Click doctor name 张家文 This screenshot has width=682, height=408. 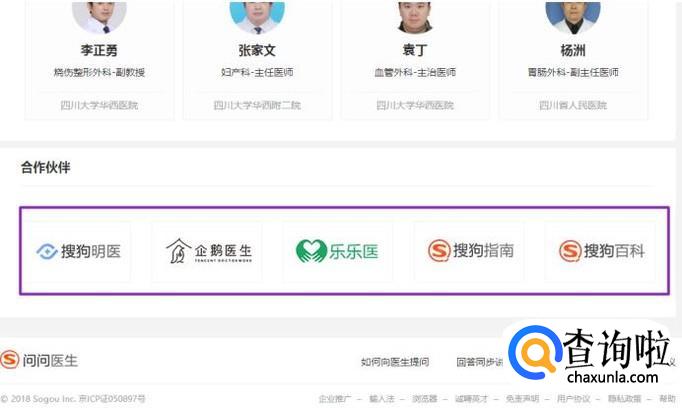[x=257, y=50]
